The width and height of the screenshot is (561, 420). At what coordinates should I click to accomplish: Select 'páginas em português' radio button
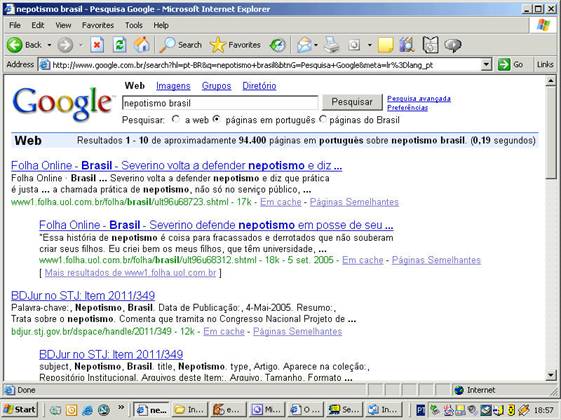click(x=216, y=119)
